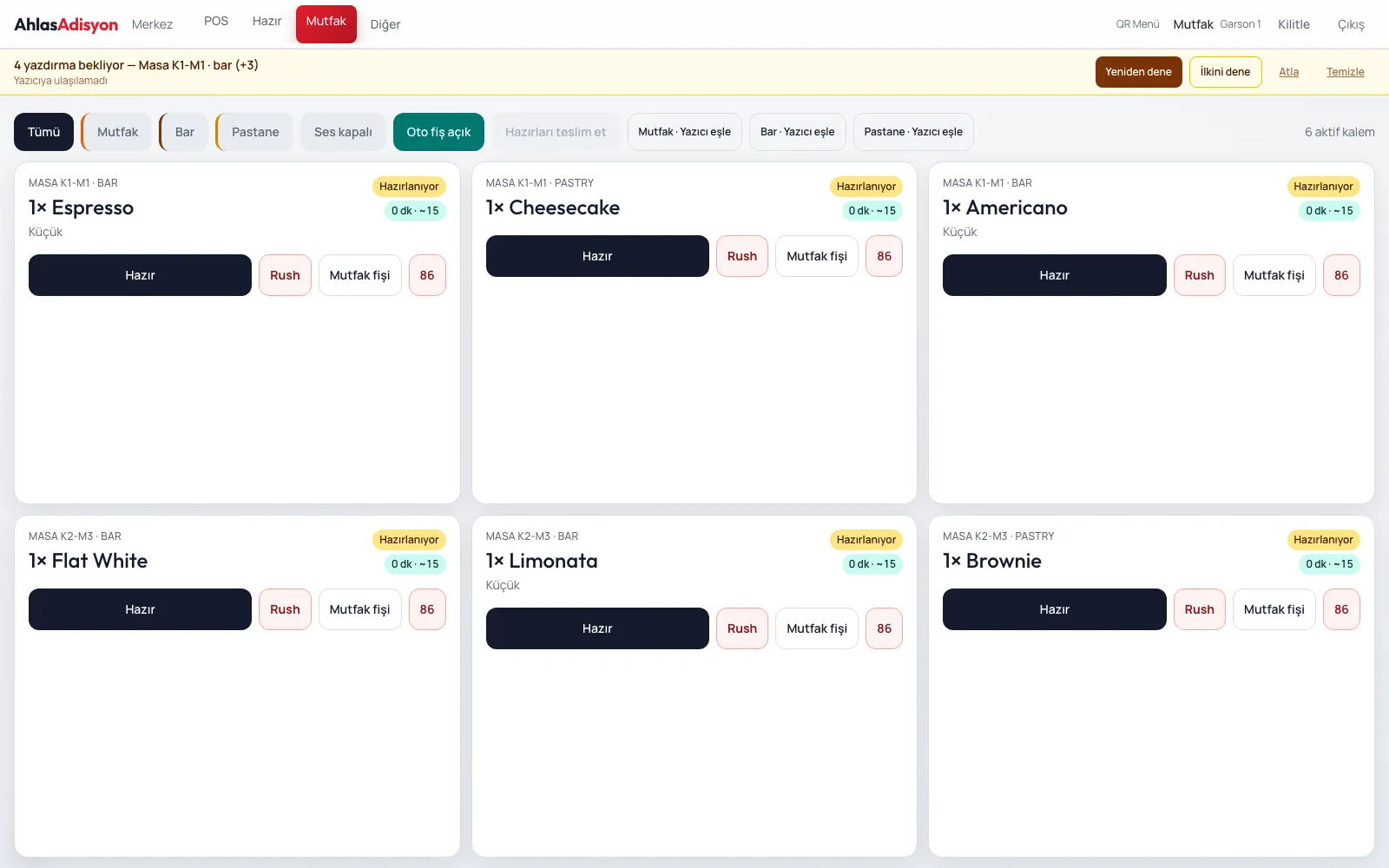Open the Diğer menu
The width and height of the screenshot is (1389, 868).
(385, 24)
